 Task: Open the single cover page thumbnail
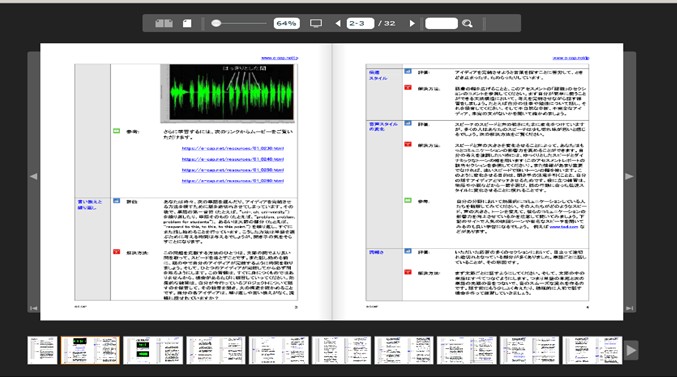[42, 350]
